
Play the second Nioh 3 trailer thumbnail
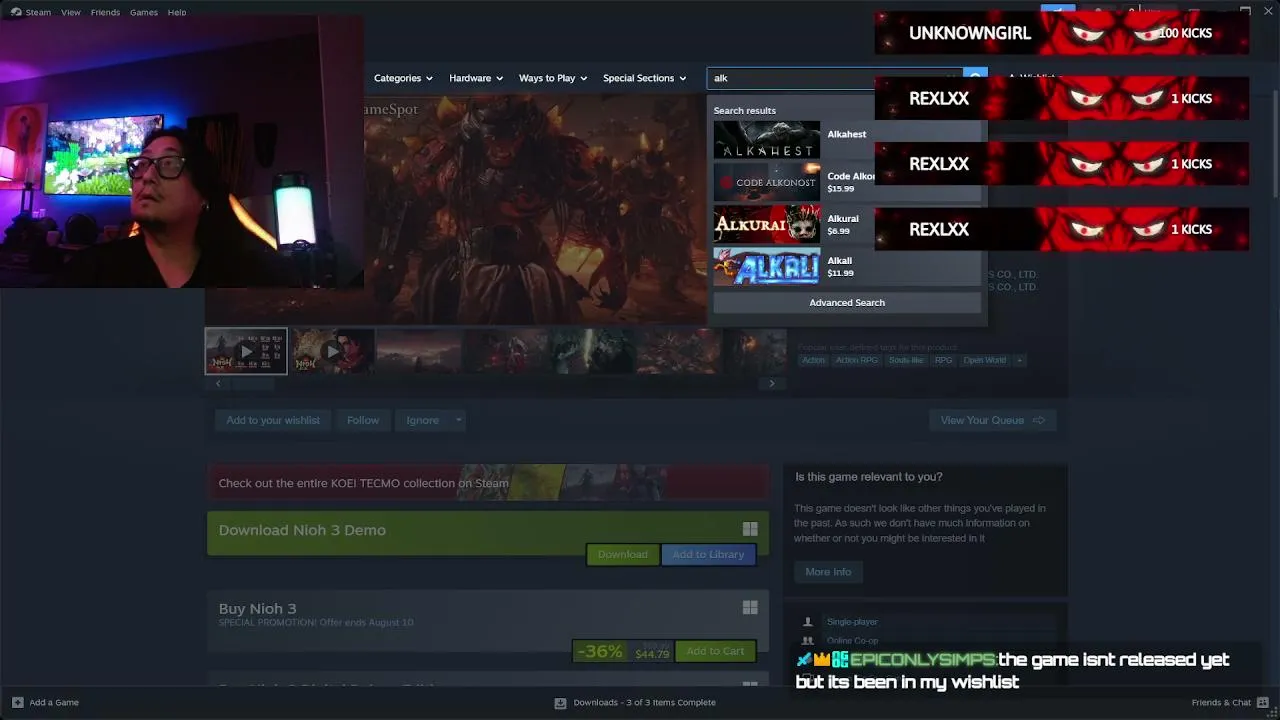[x=332, y=351]
